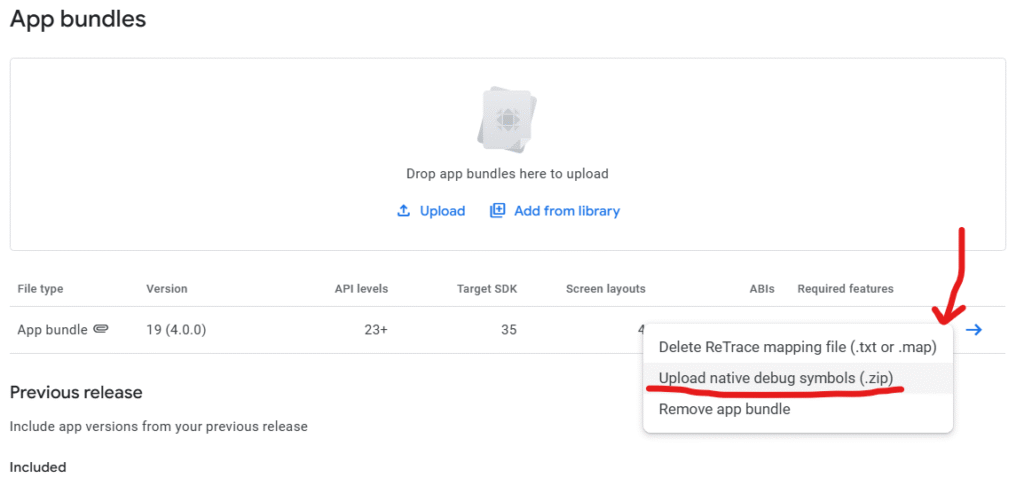Click the Required features column header
Image resolution: width=1024 pixels, height=486 pixels.
coord(845,289)
